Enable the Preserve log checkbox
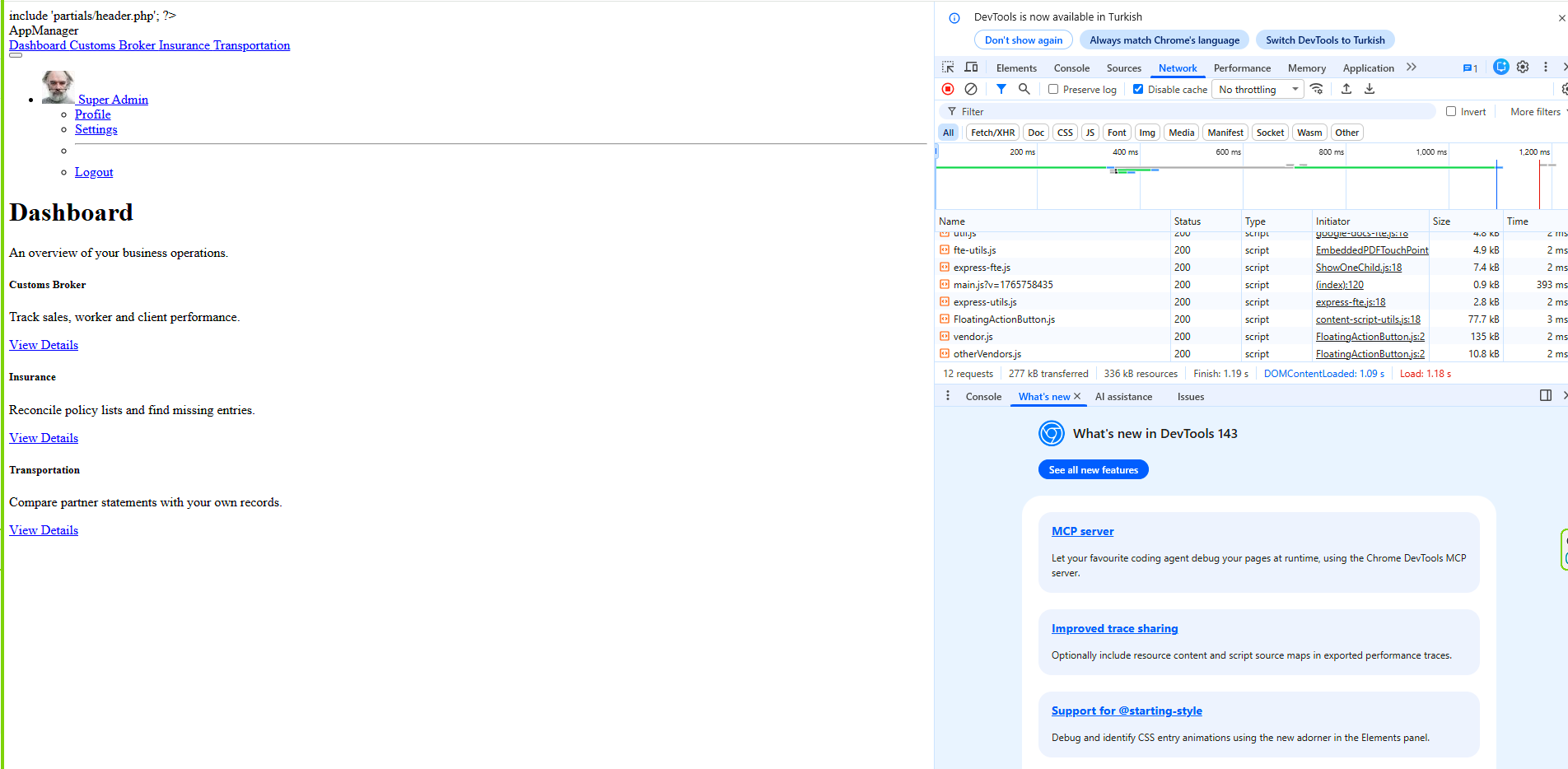 tap(1053, 89)
